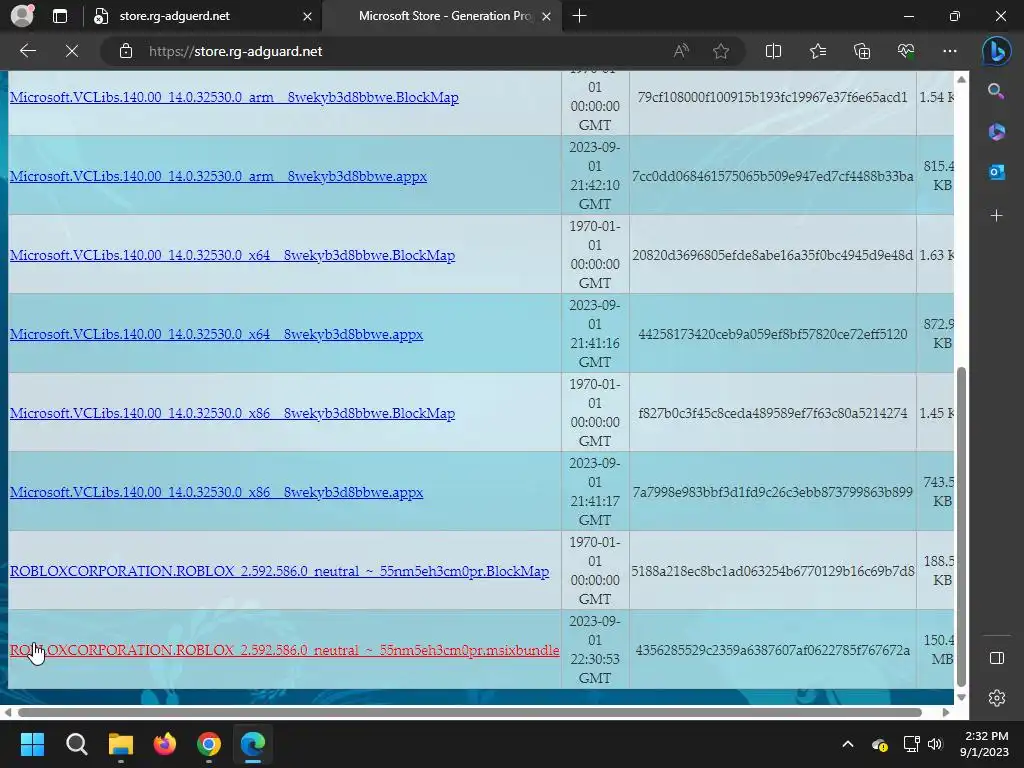The width and height of the screenshot is (1024, 768).
Task: Switch to store.rg-adguerd.net tab
Action: point(203,16)
